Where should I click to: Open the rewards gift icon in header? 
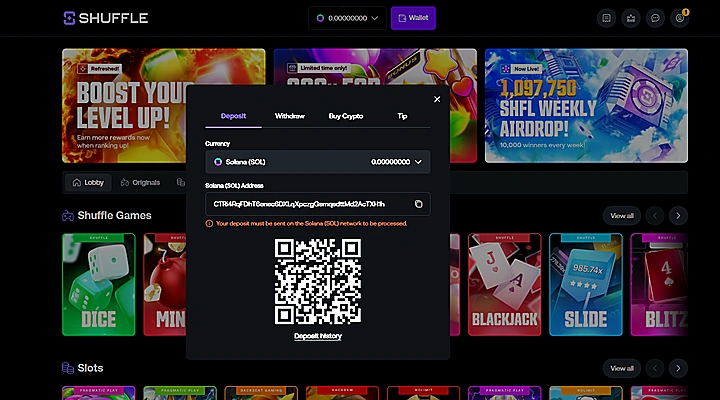631,18
